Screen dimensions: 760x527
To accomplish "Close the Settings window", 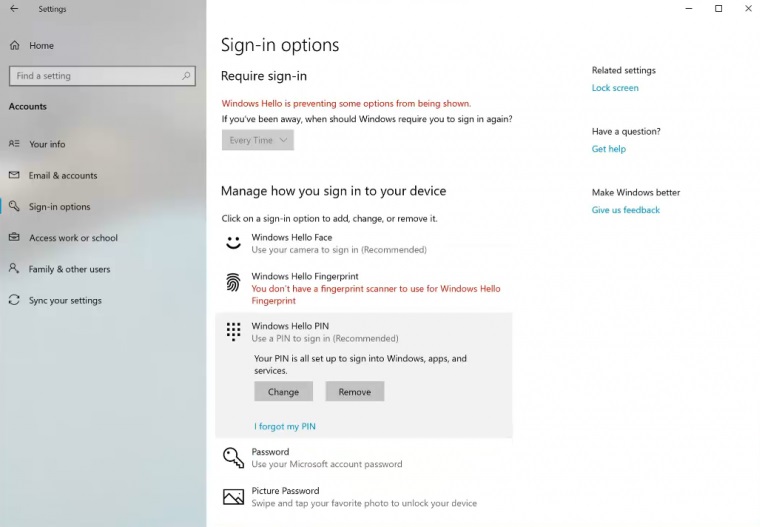I will tap(748, 8).
